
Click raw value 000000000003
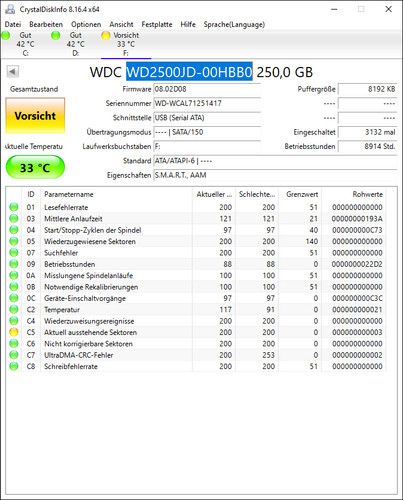(357, 332)
